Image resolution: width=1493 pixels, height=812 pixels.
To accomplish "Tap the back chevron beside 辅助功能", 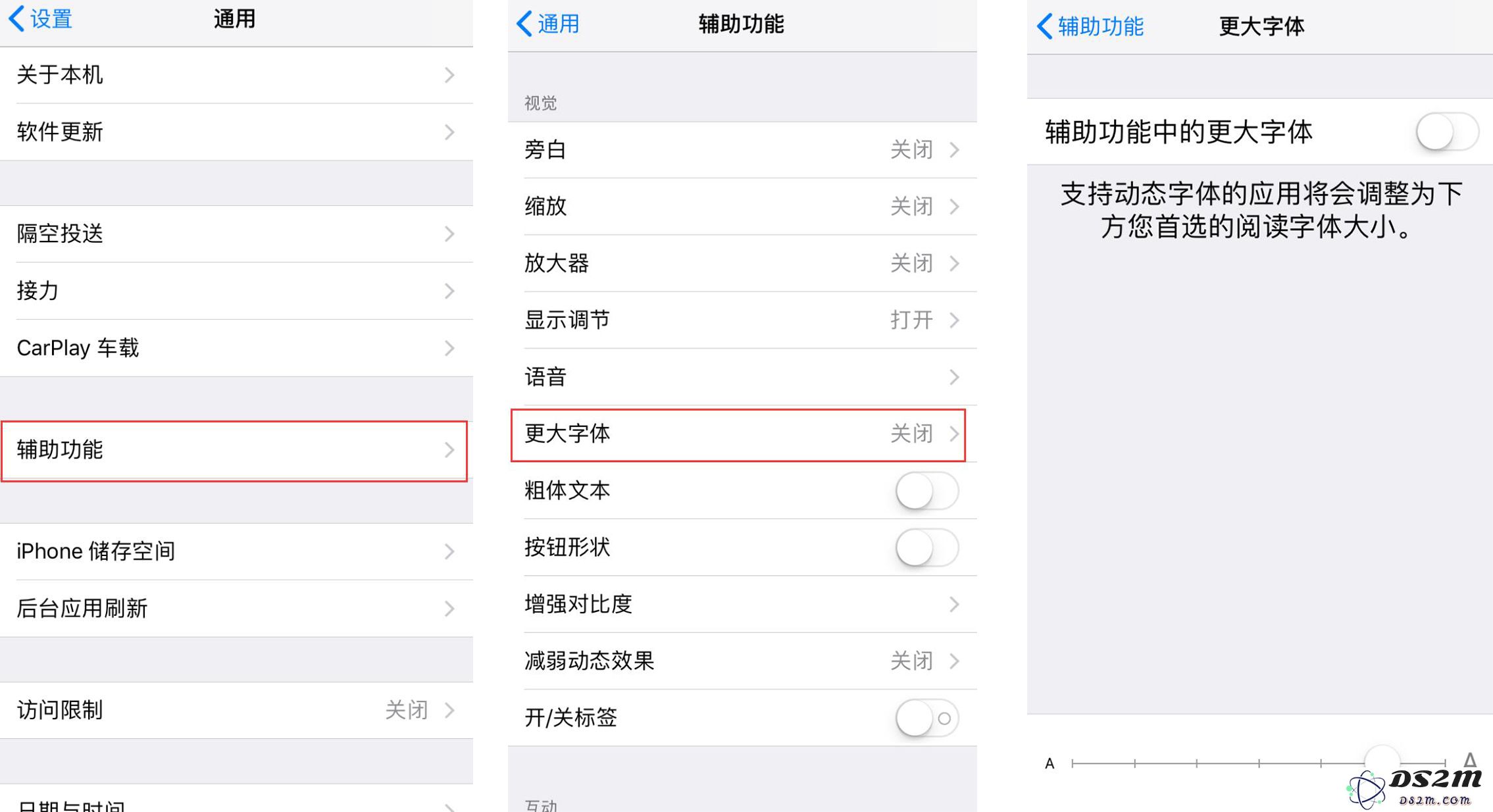I will point(1044,26).
